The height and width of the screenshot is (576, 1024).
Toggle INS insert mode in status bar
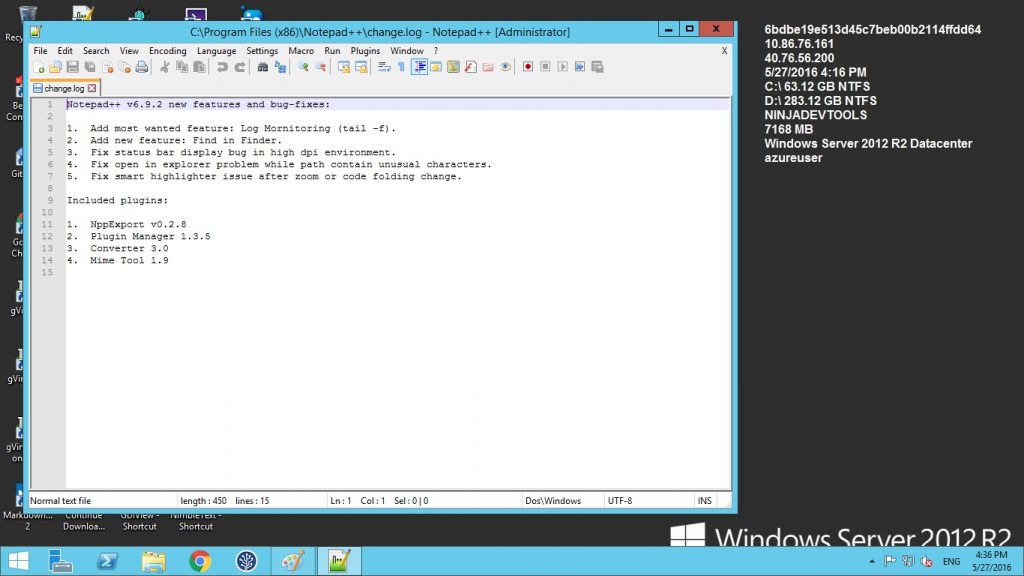click(704, 500)
